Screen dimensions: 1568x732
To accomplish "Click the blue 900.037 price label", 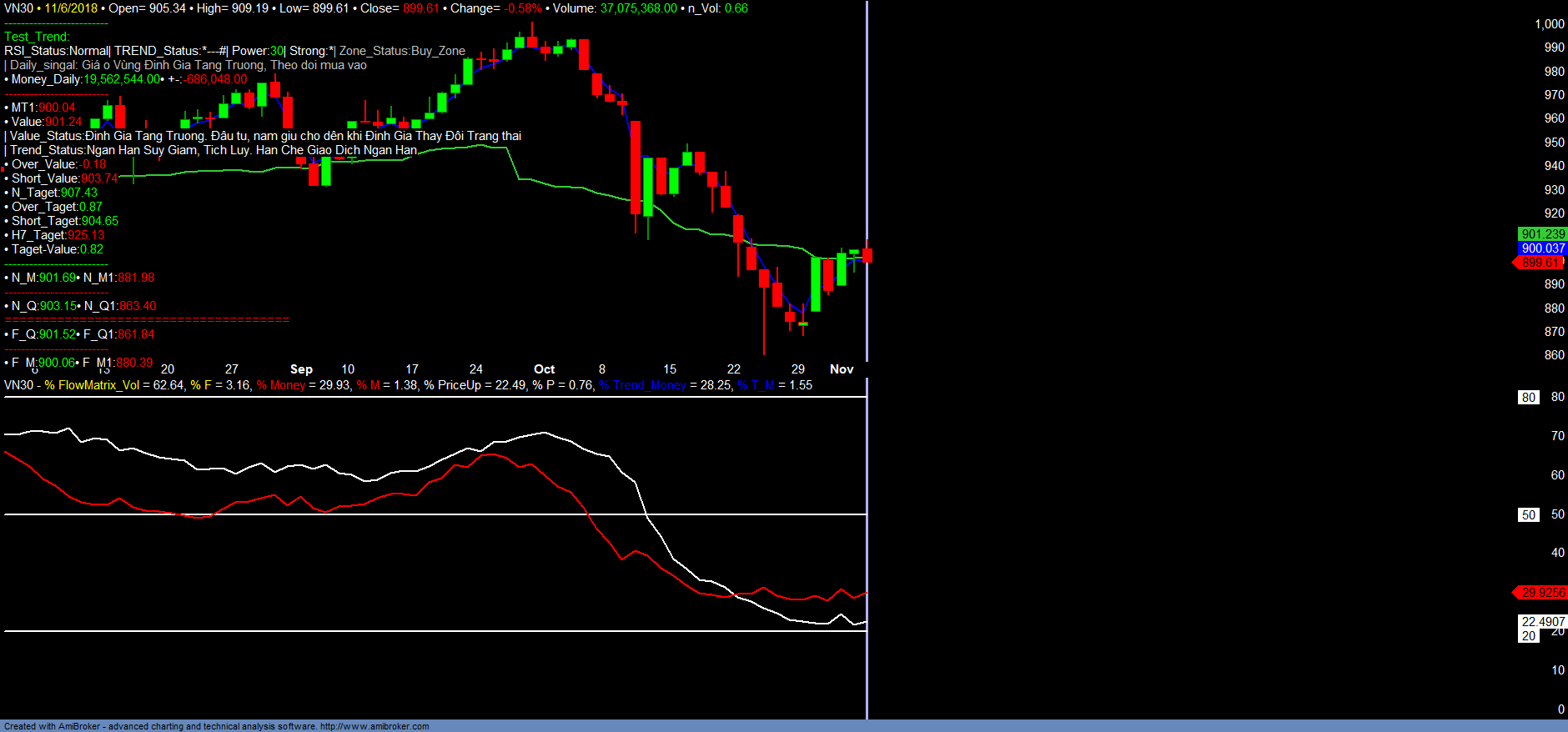I will pos(1542,248).
